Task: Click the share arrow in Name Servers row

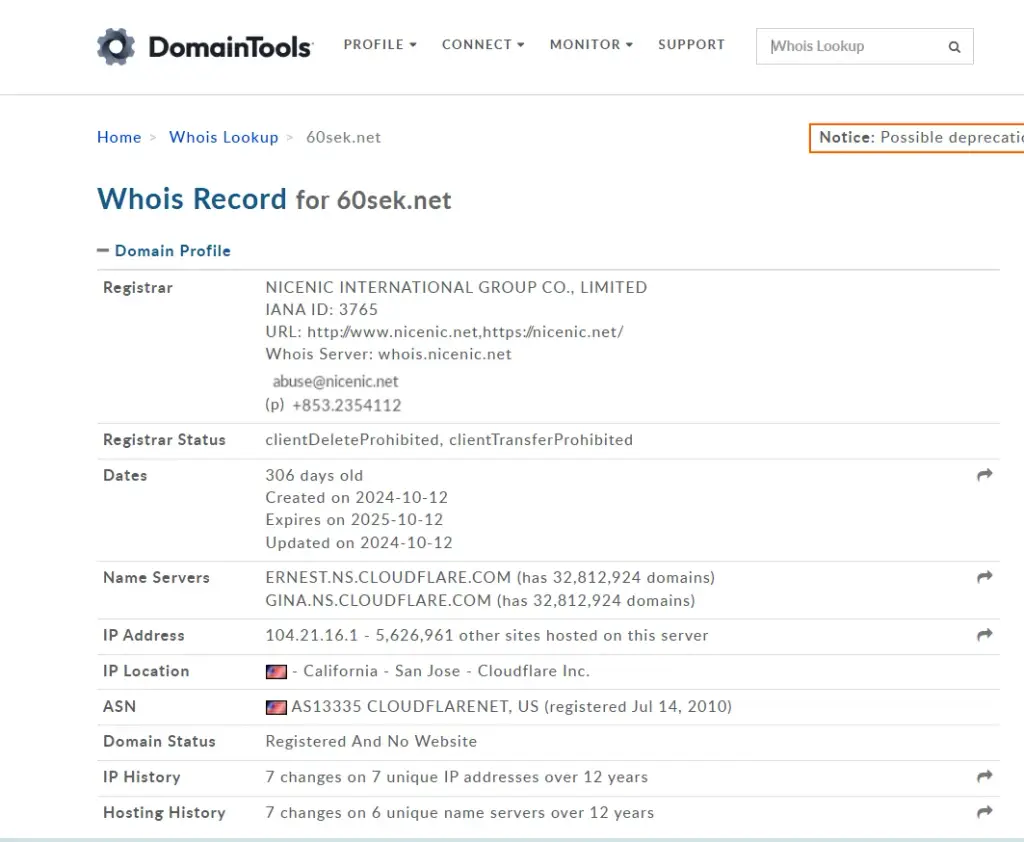Action: (x=984, y=577)
